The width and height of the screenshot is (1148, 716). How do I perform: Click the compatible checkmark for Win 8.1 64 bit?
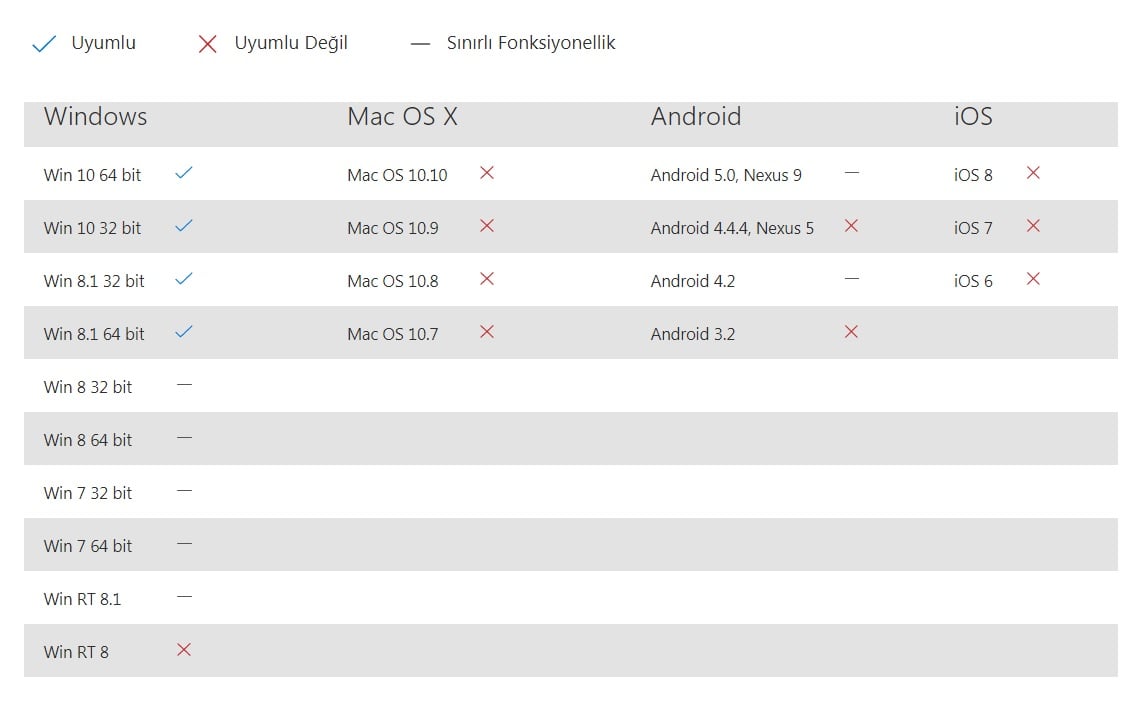click(184, 332)
